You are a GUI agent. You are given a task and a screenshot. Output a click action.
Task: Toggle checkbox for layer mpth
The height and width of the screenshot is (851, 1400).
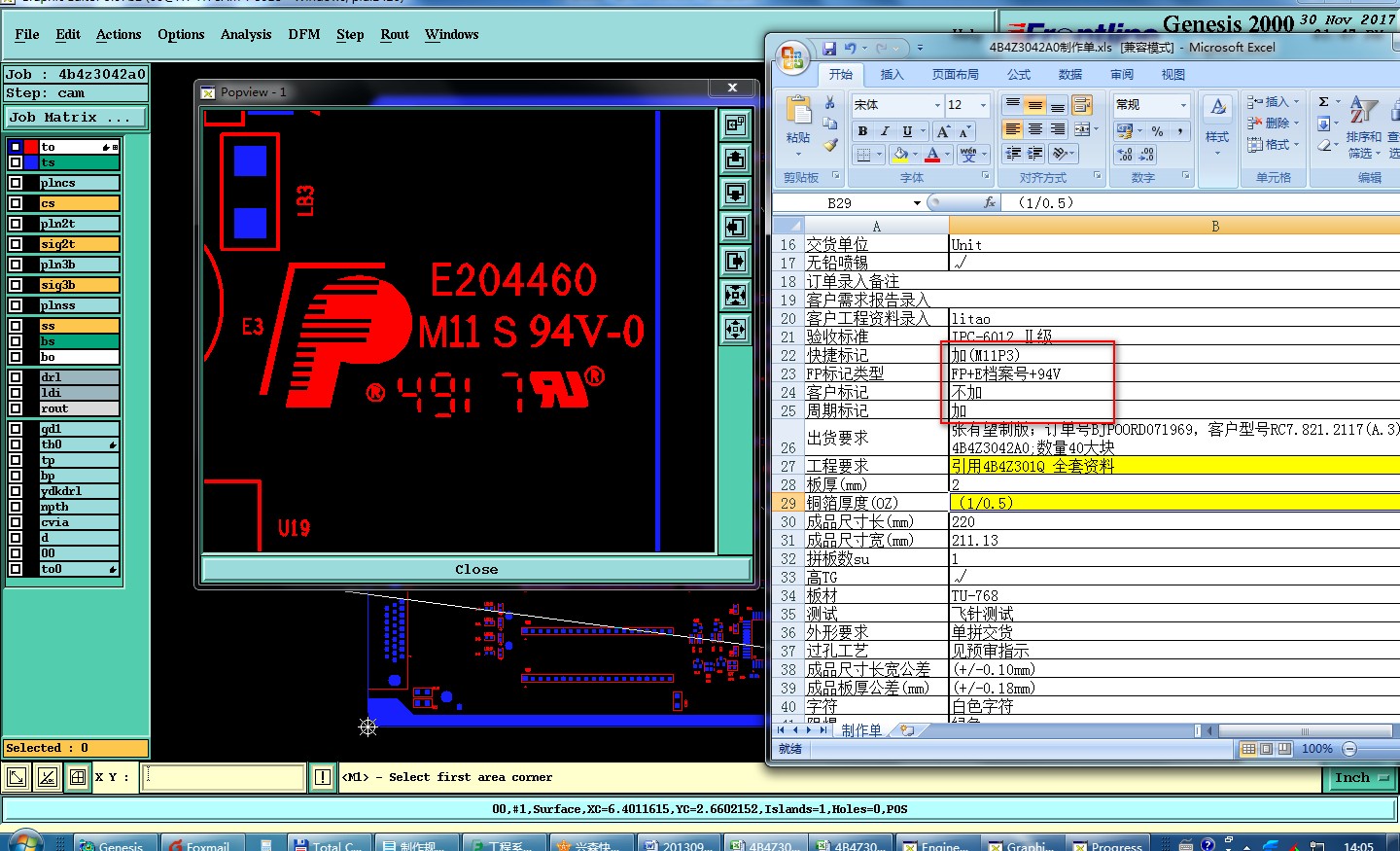coord(16,507)
